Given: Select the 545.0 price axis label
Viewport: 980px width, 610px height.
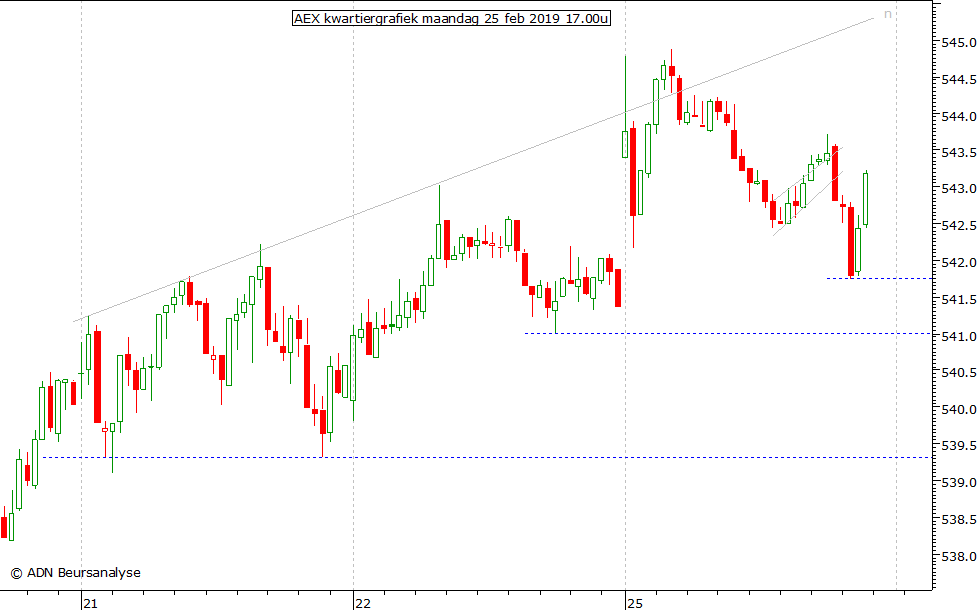Looking at the screenshot, I should tap(959, 43).
